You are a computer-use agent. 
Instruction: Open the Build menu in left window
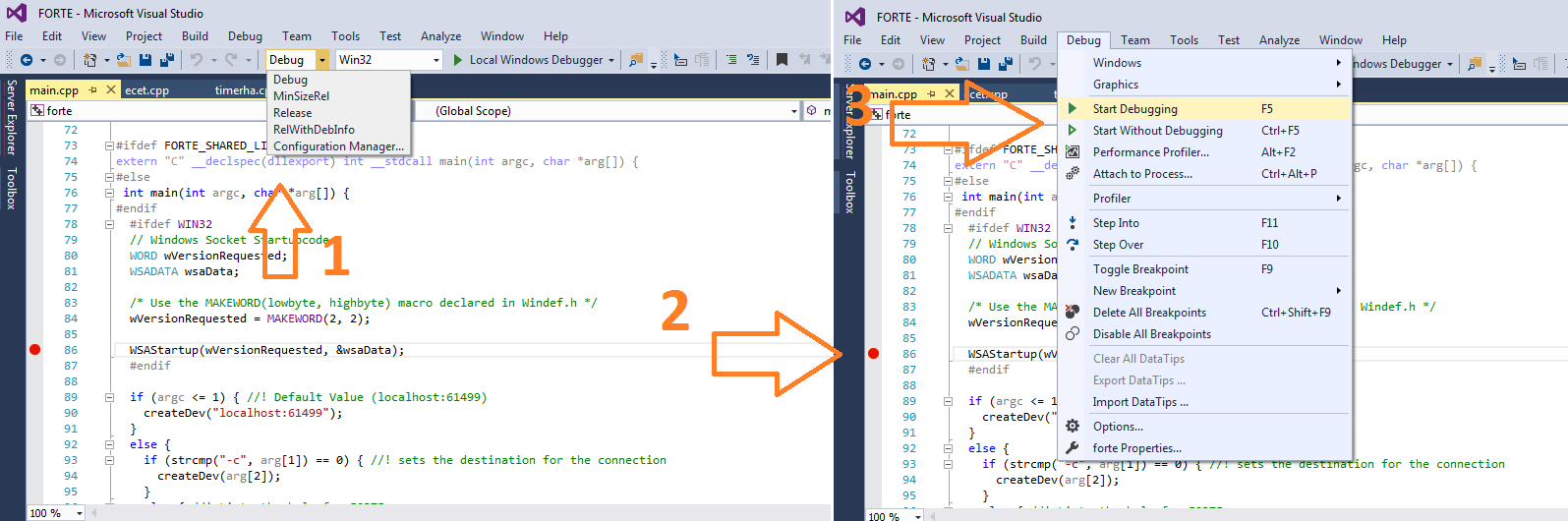(x=195, y=36)
